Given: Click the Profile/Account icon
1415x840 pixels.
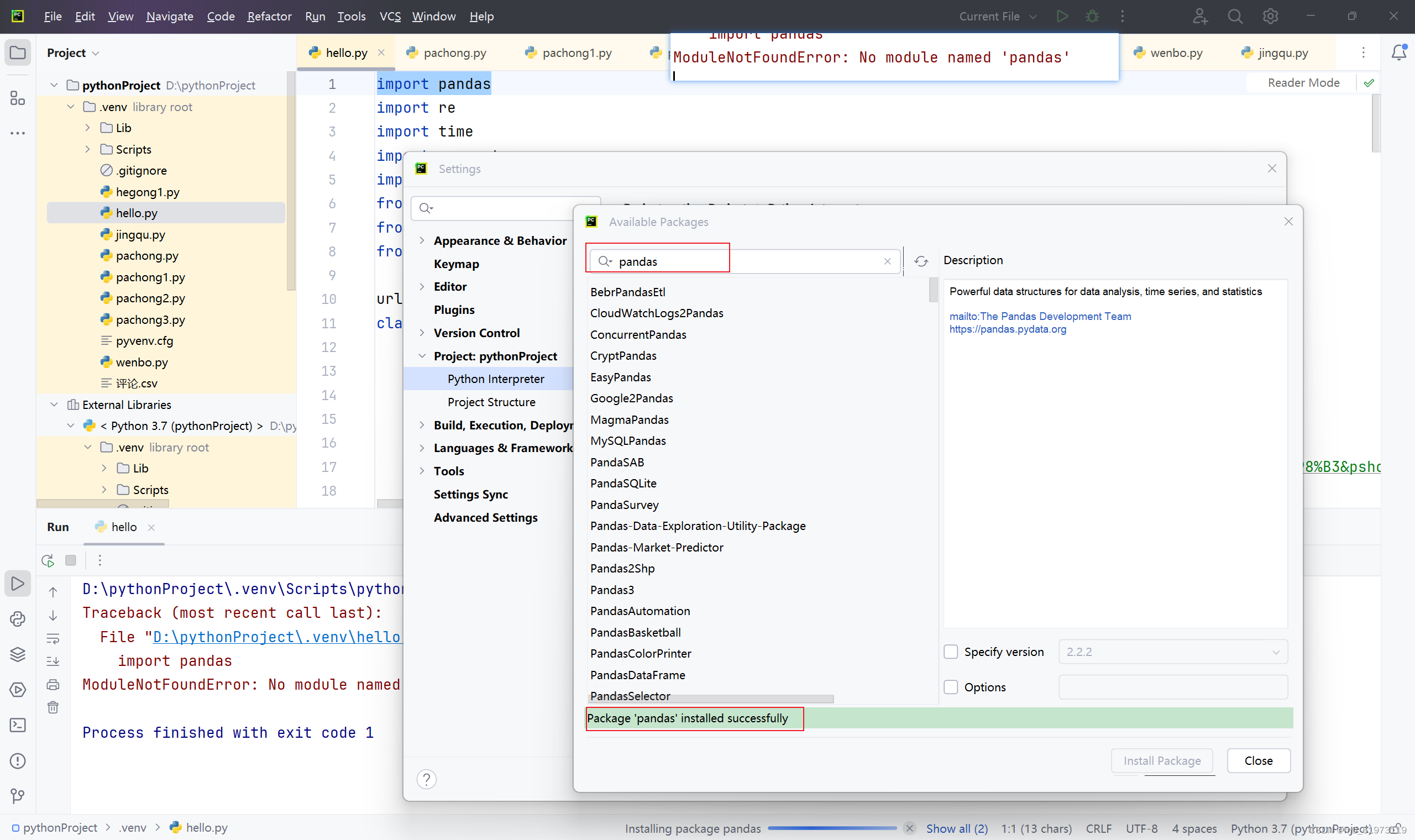Looking at the screenshot, I should pyautogui.click(x=1198, y=16).
